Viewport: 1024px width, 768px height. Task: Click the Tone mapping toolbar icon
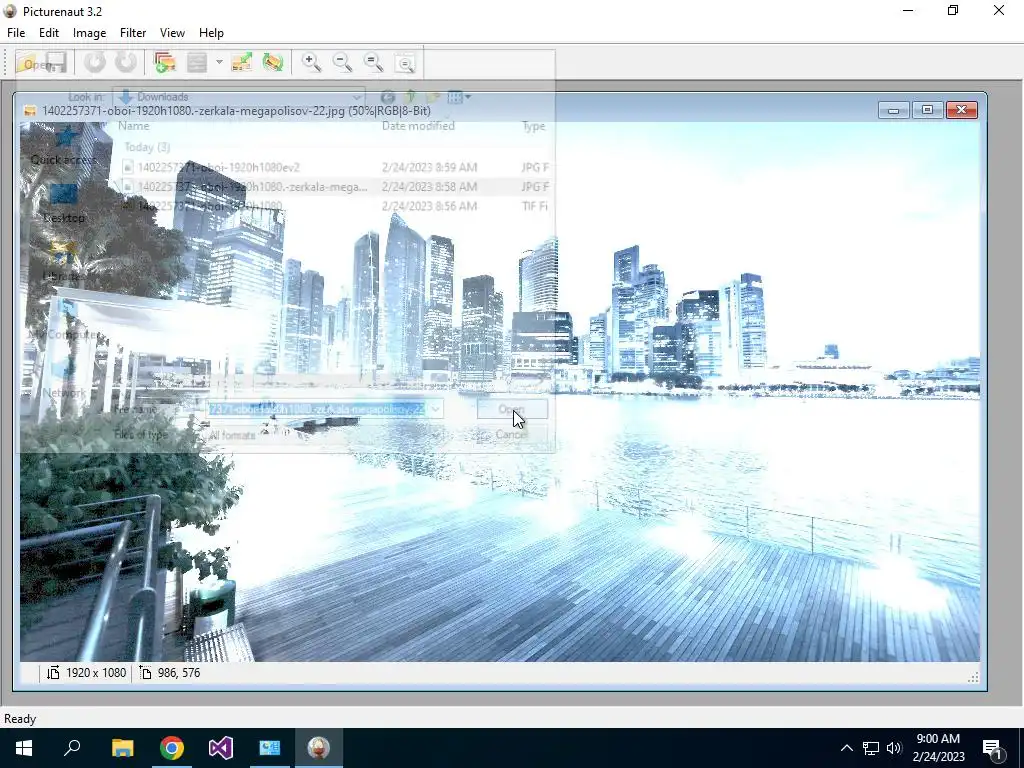point(197,63)
